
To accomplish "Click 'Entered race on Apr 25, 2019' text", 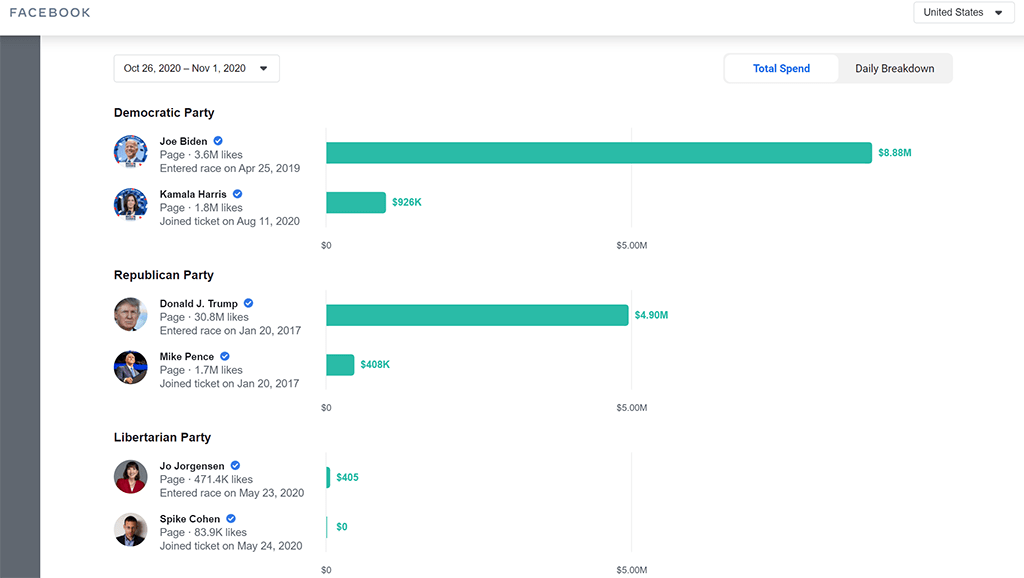I will [x=230, y=169].
